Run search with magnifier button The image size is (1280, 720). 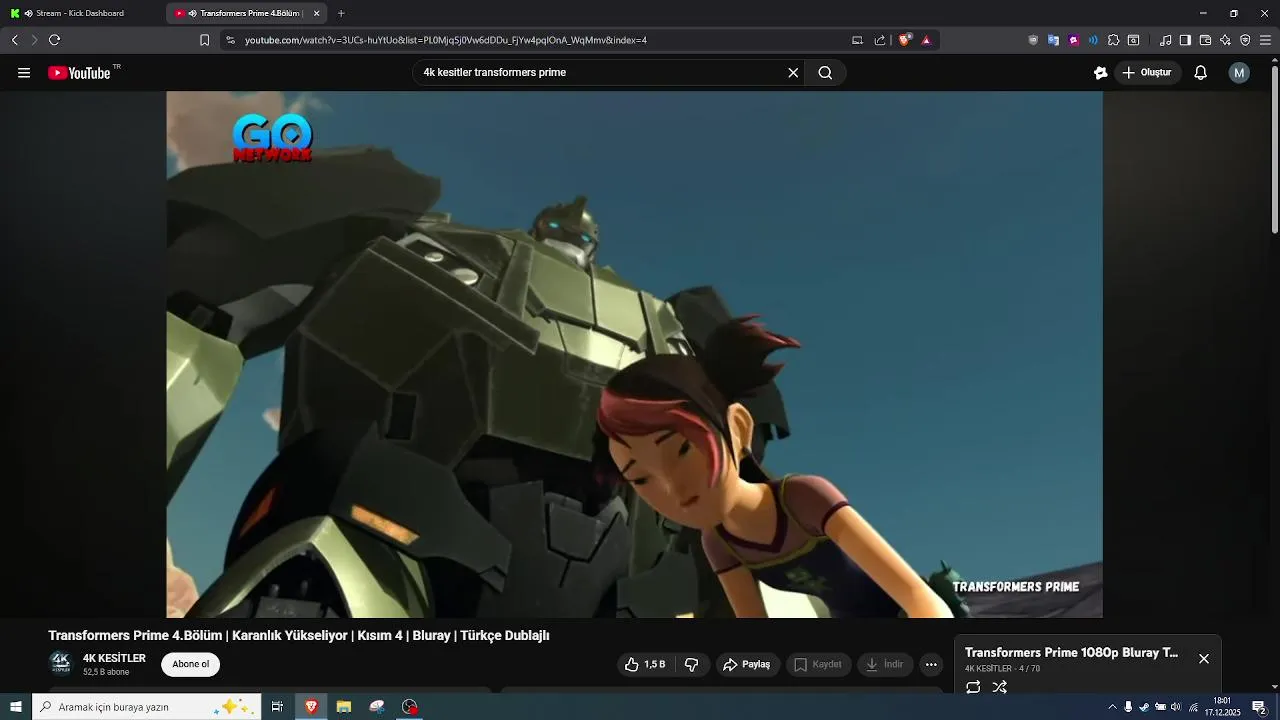coord(825,73)
